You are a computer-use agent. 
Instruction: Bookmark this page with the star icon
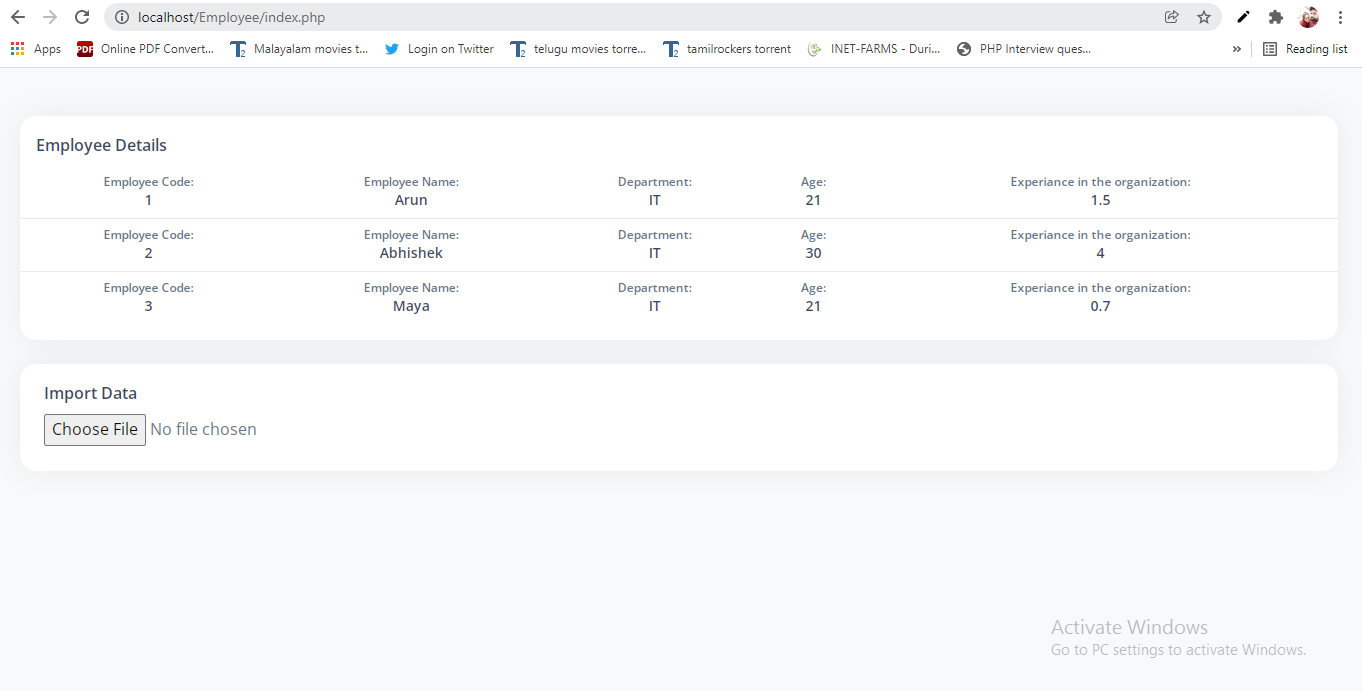click(x=1204, y=17)
